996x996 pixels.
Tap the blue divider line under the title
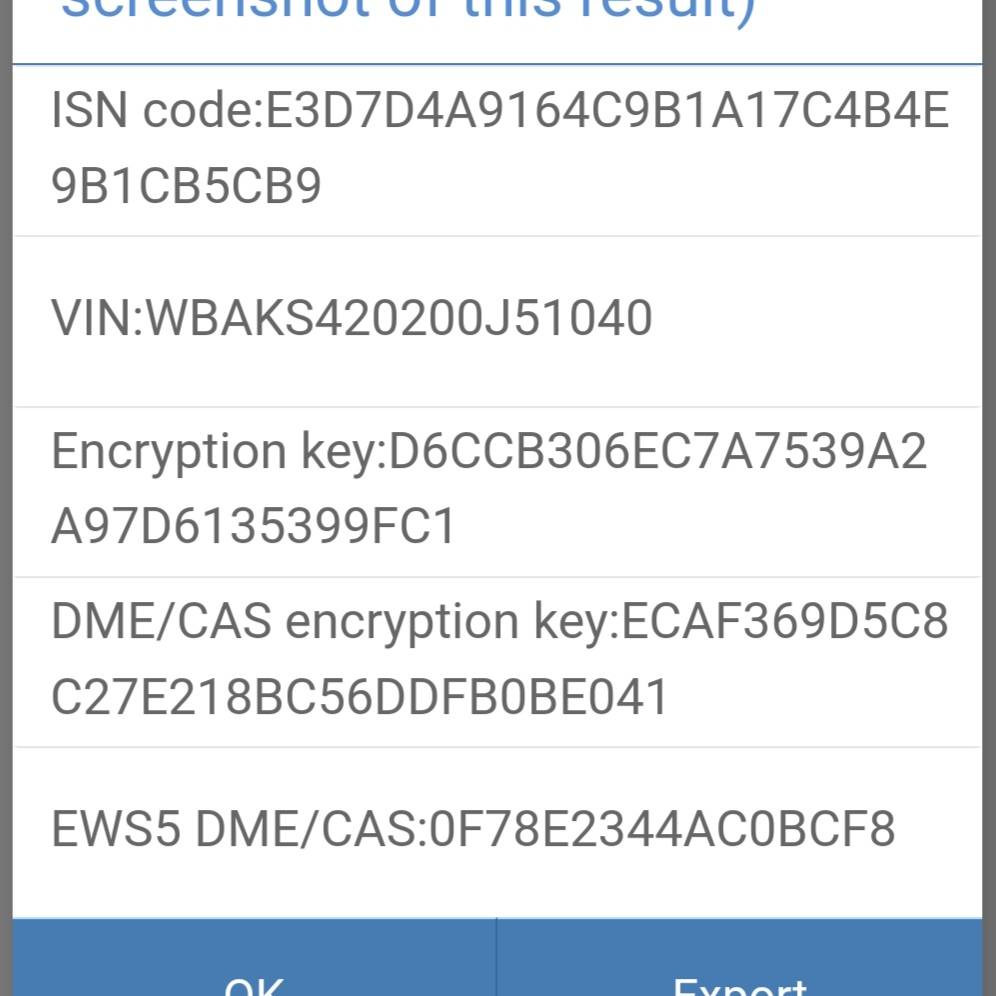click(497, 64)
